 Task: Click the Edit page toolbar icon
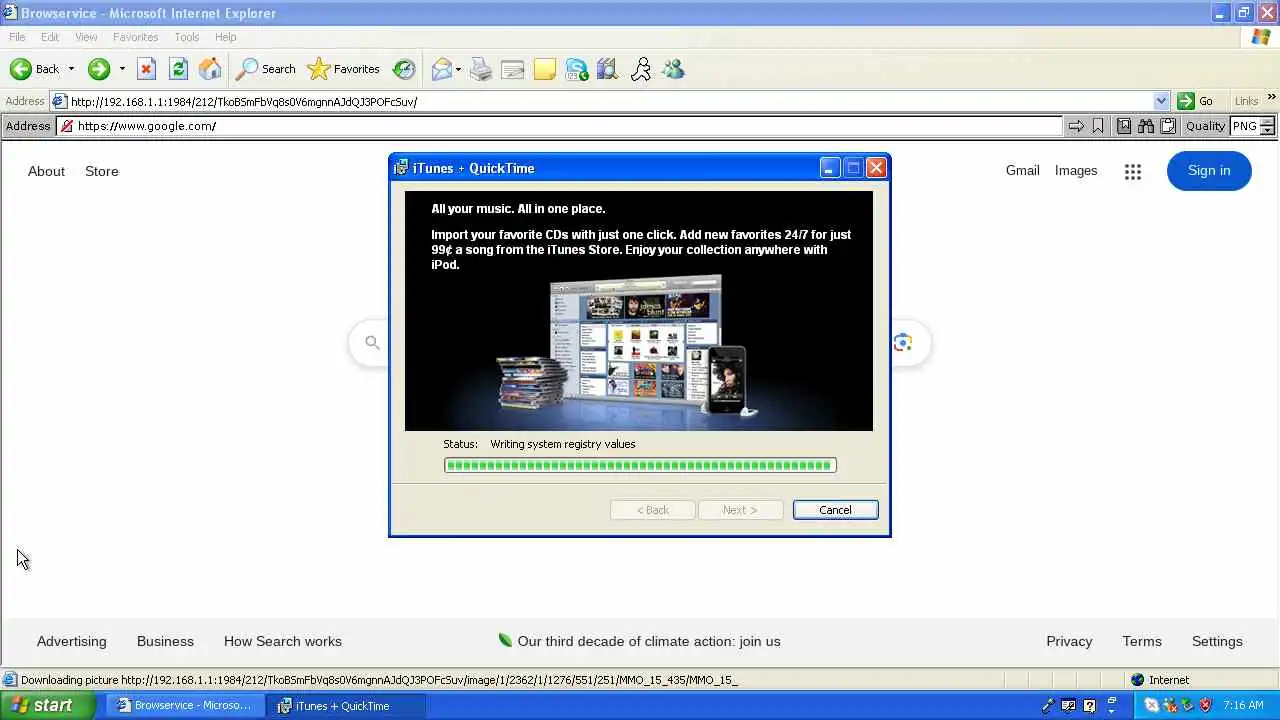[x=513, y=69]
